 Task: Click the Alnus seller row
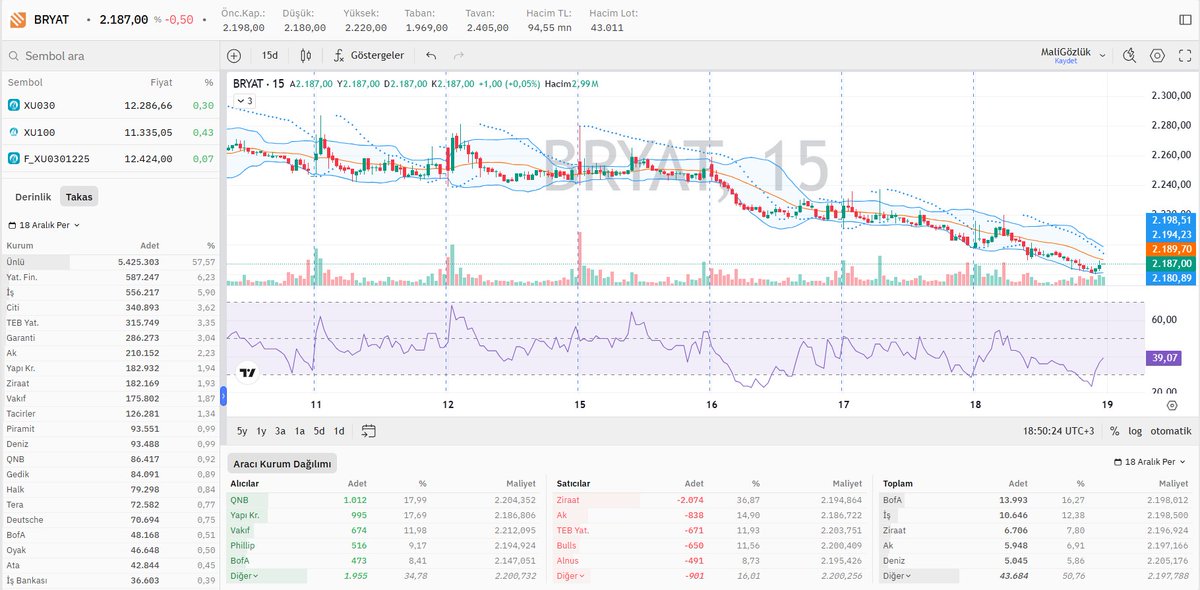[x=709, y=560]
